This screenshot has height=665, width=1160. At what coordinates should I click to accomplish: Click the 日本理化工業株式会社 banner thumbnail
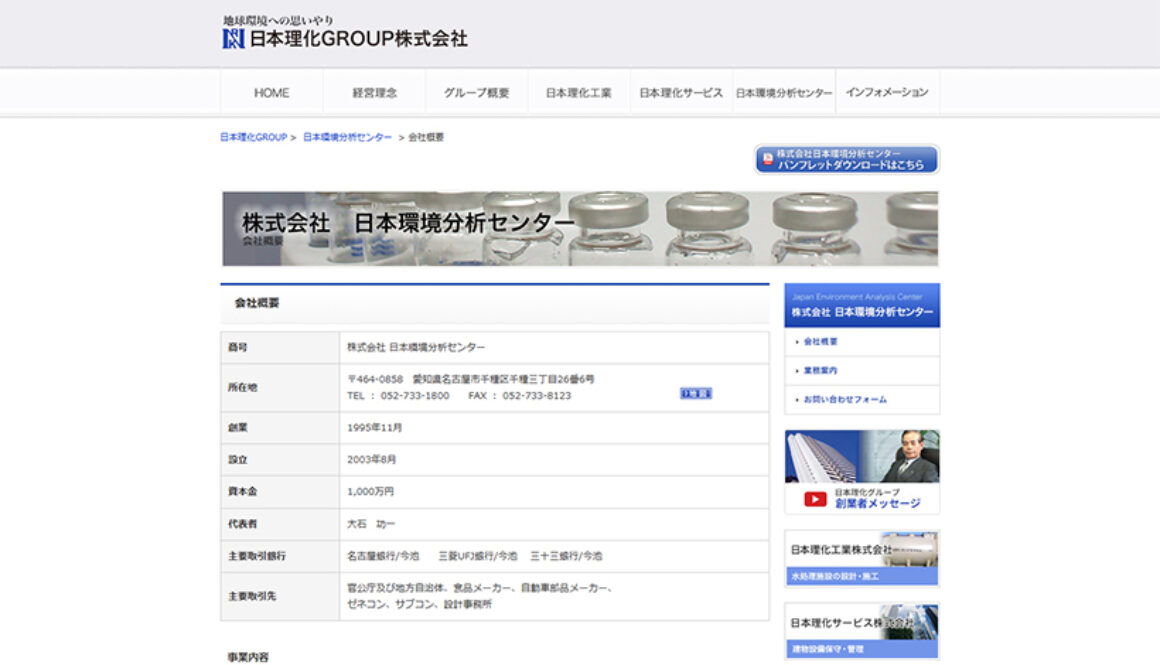click(x=861, y=558)
